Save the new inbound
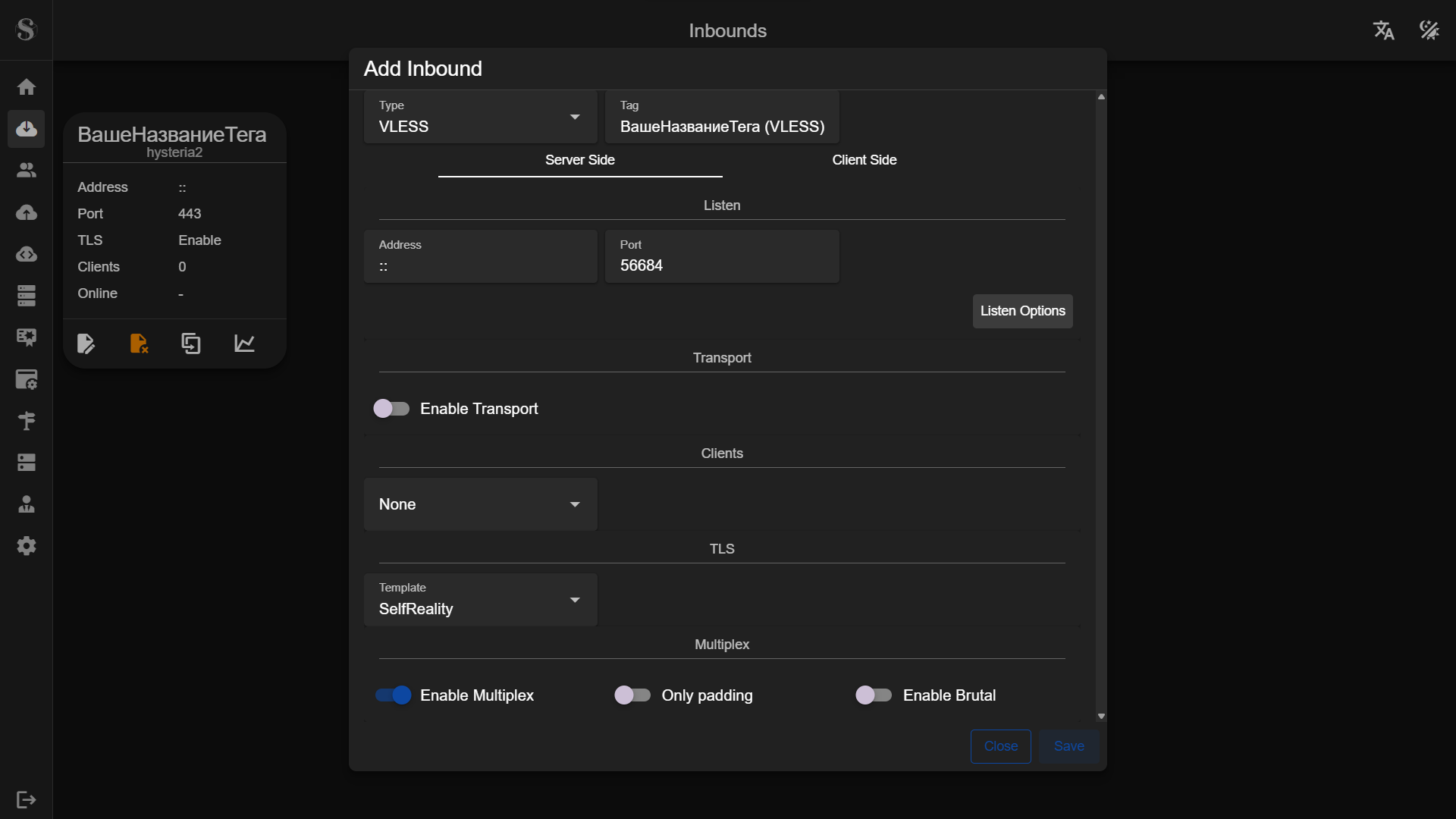 (x=1068, y=746)
